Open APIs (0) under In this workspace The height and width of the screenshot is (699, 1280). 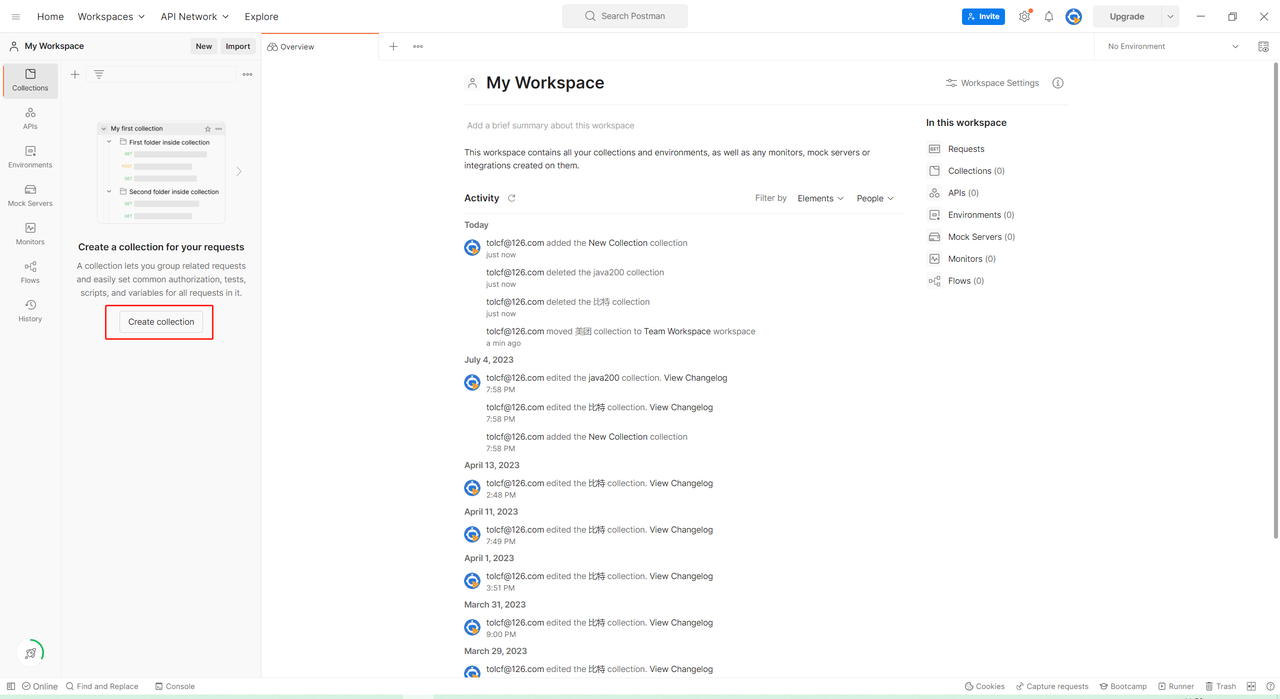coord(954,193)
